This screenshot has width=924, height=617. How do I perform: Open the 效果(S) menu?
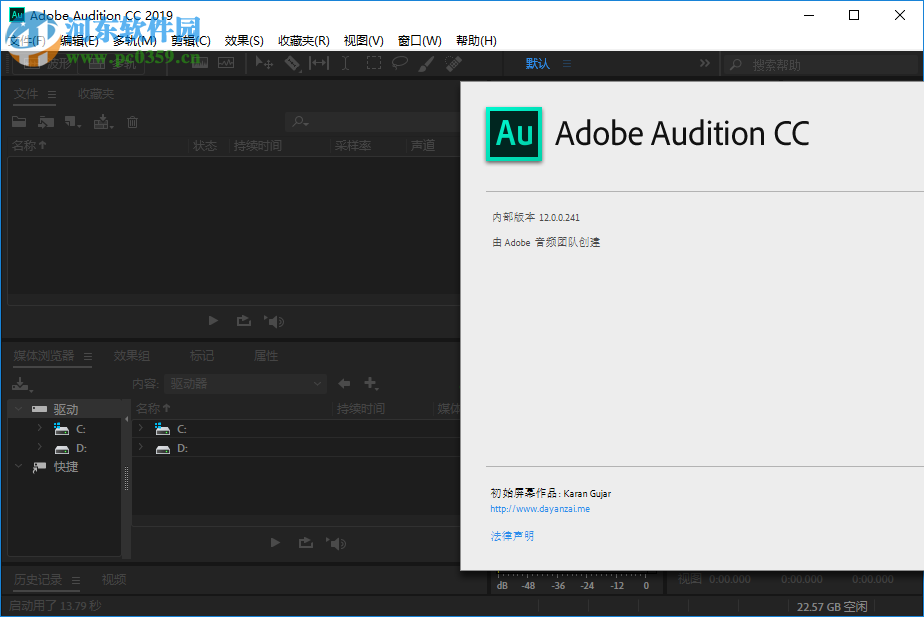[244, 40]
